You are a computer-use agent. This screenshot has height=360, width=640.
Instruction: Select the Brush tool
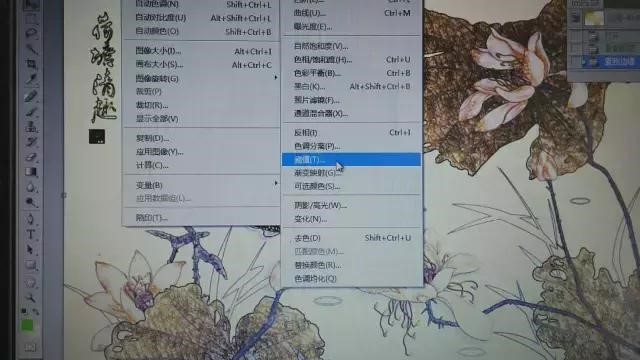pos(31,111)
